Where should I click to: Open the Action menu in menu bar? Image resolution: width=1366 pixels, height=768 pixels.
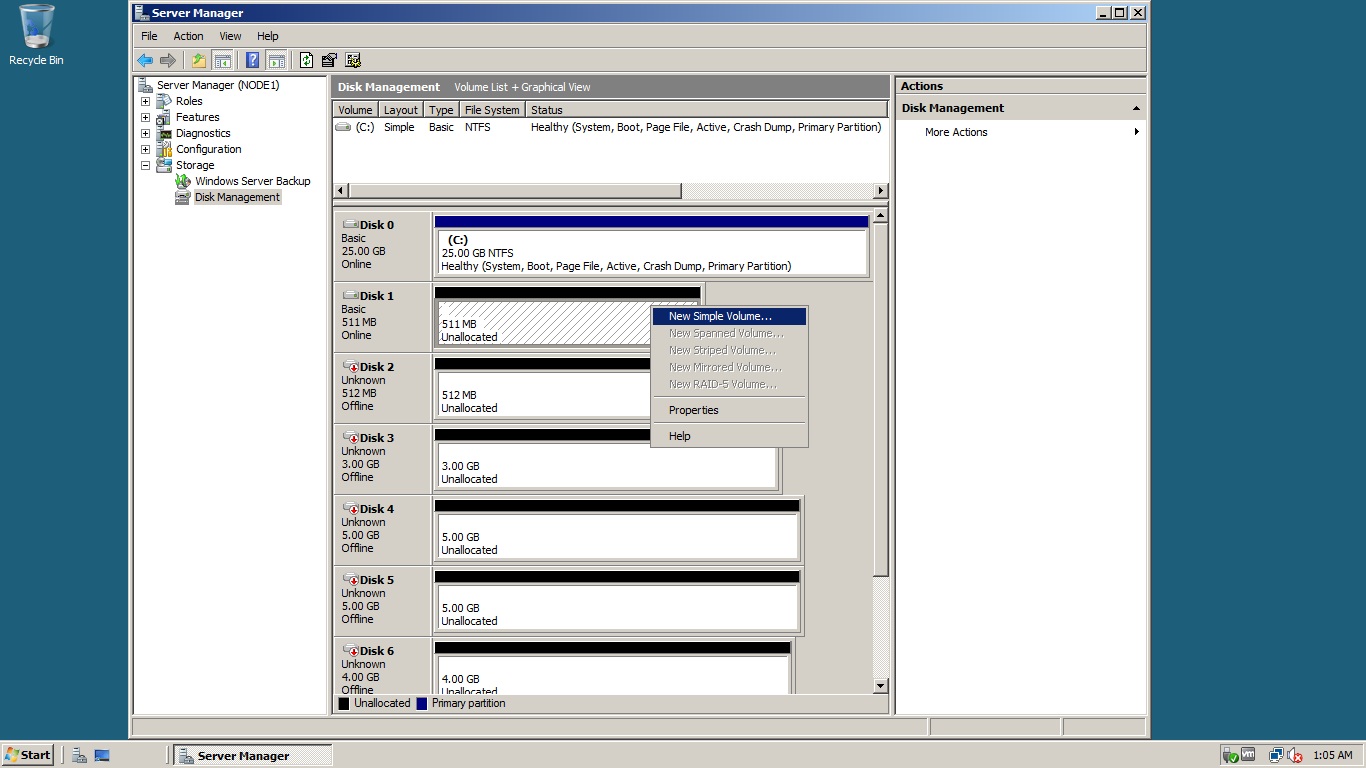pyautogui.click(x=188, y=36)
